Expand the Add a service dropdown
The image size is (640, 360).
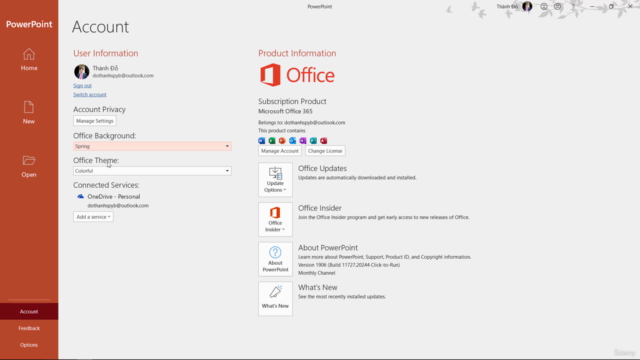coord(93,217)
